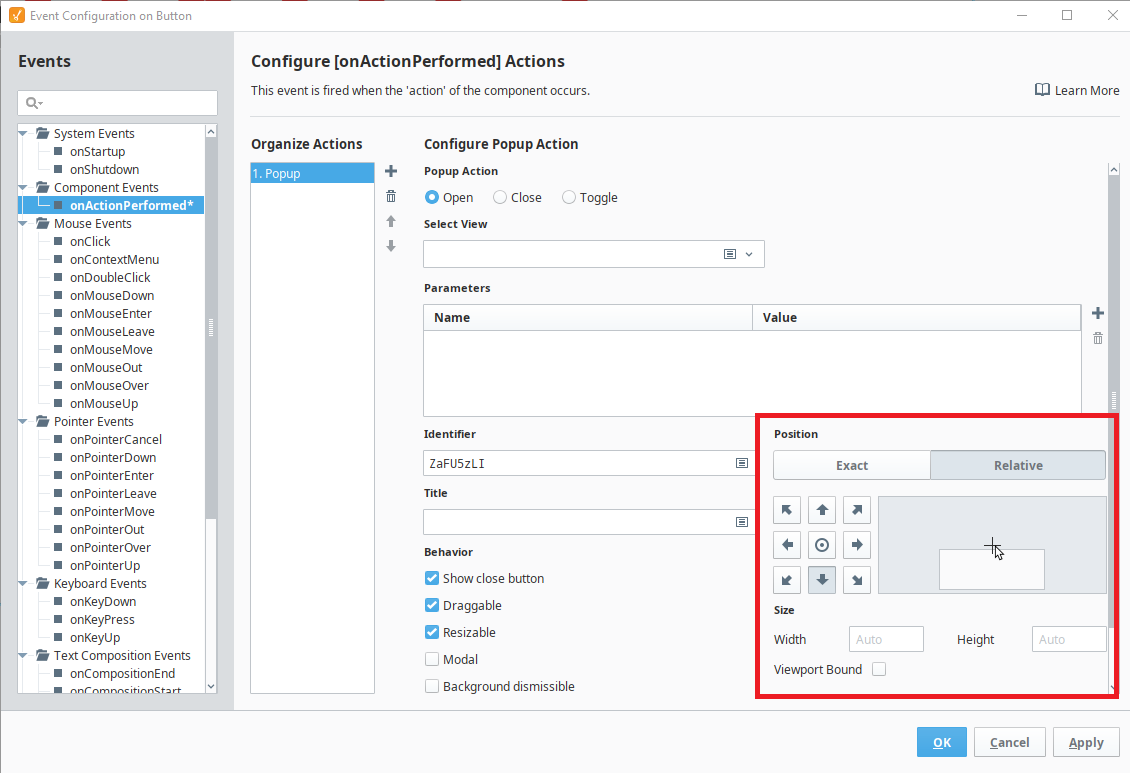Click the Height input field
1130x773 pixels.
(x=1069, y=639)
